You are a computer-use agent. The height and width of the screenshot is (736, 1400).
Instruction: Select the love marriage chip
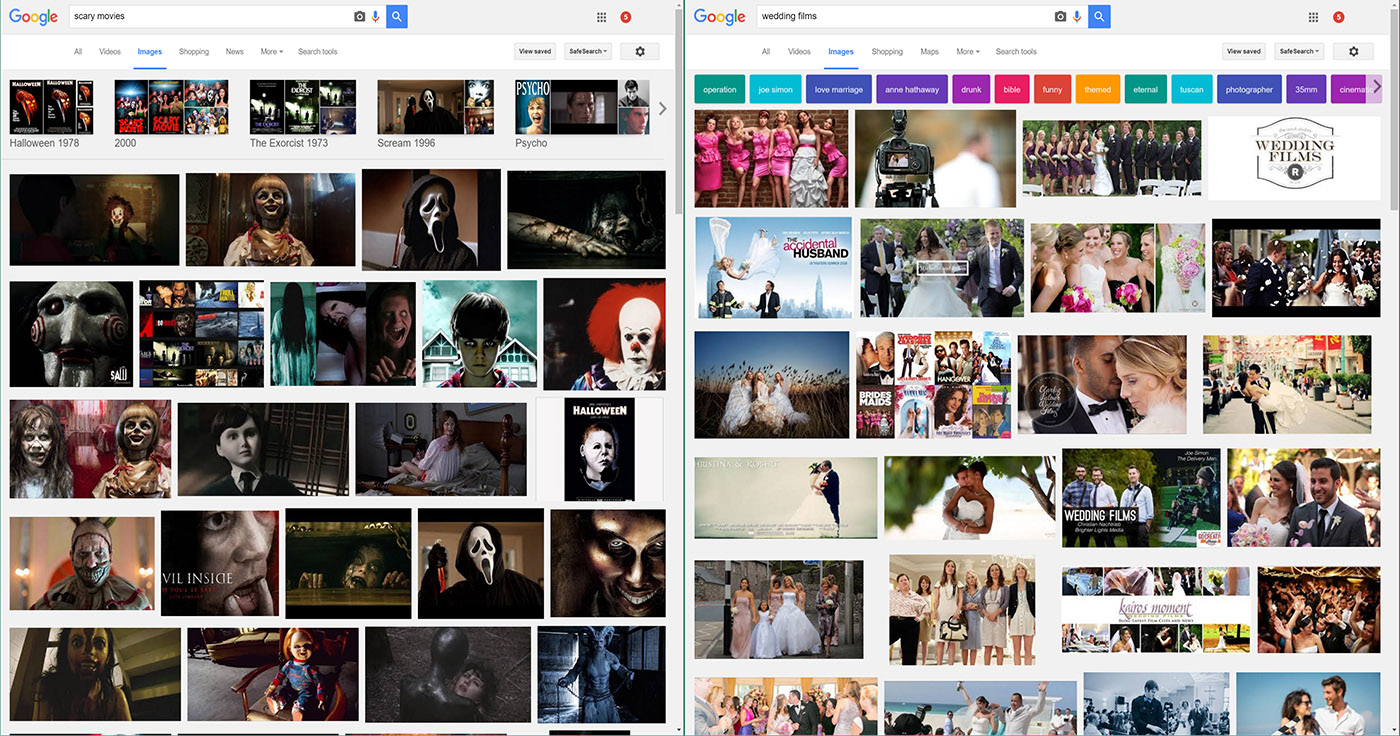[839, 89]
